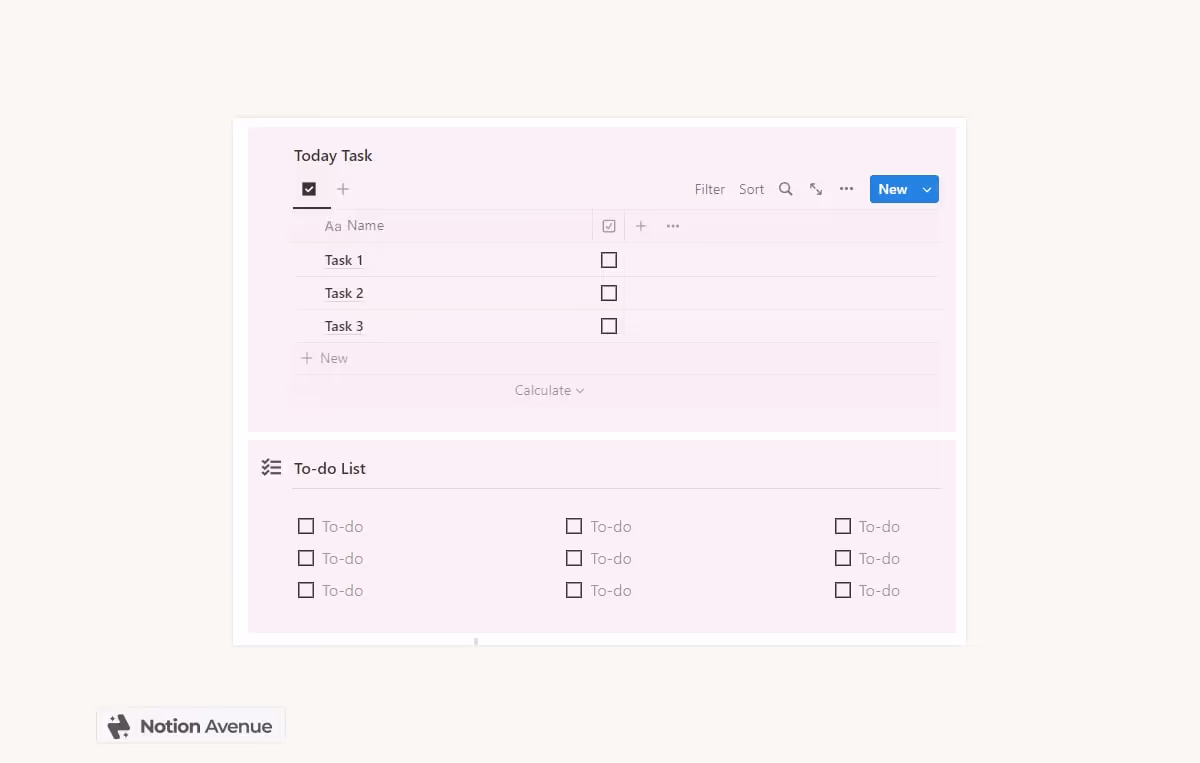
Task: Add a row using + New below Task 3
Action: 325,358
